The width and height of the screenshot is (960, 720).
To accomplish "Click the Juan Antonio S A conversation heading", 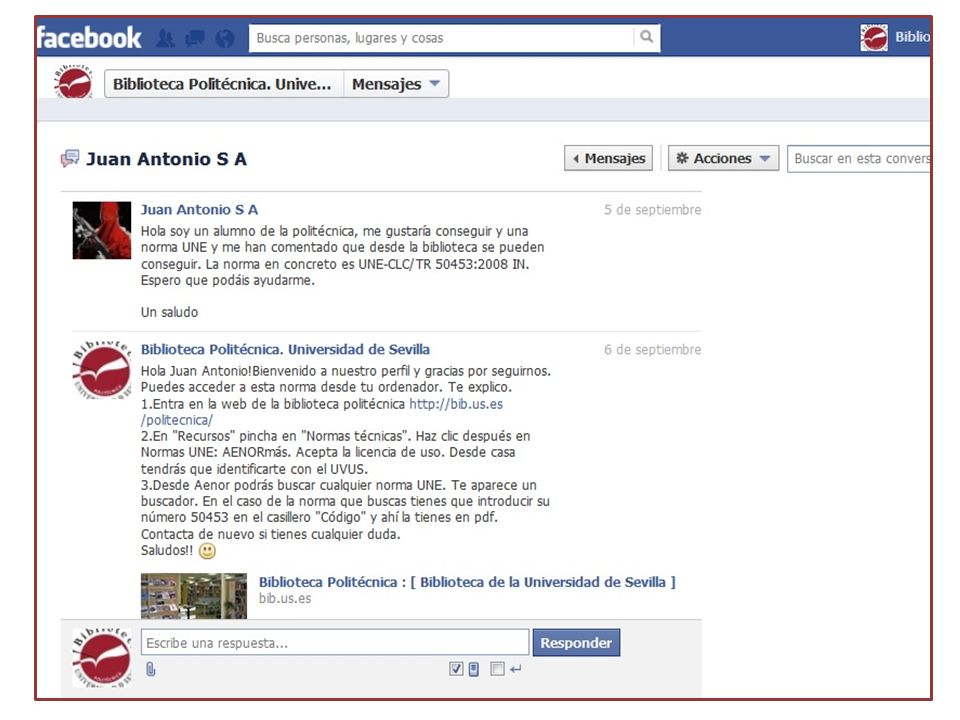I will [x=167, y=159].
